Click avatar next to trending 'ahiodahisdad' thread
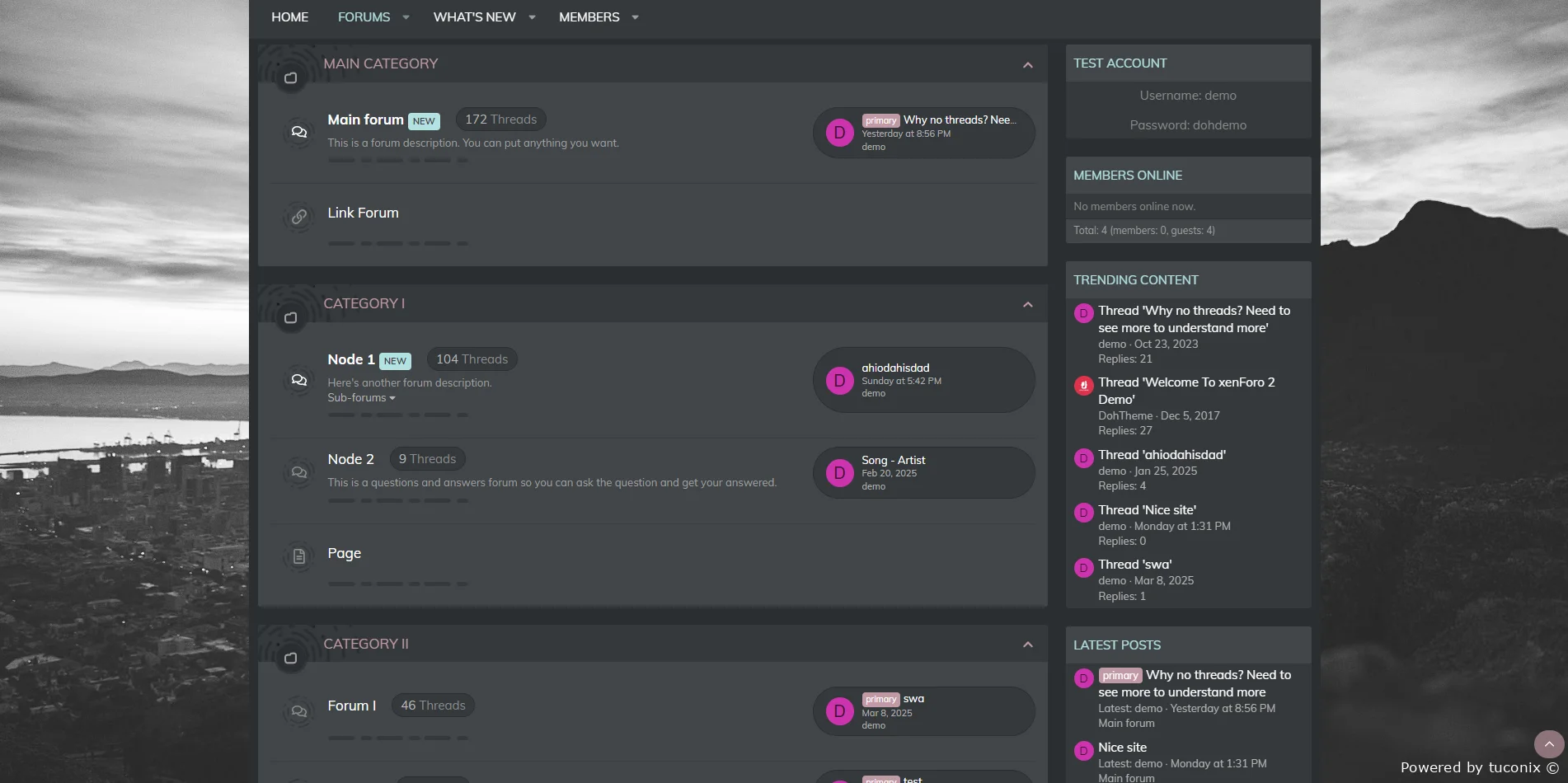This screenshot has width=1568, height=783. pos(1083,457)
